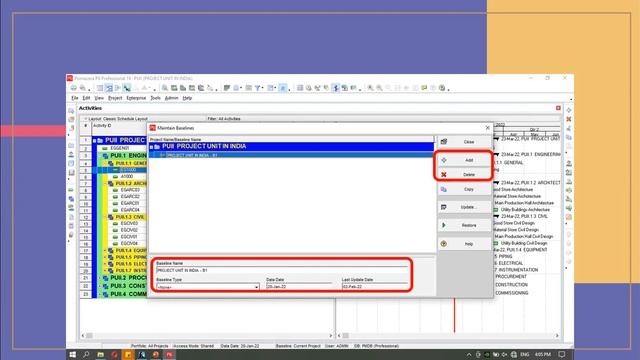The width and height of the screenshot is (640, 360).
Task: Click the Resources person icon in left sidebar
Action: (71, 155)
